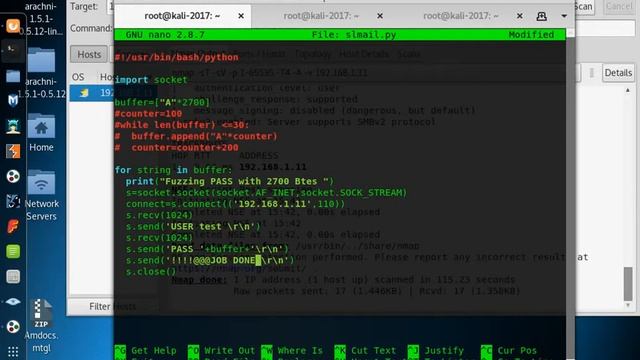Click the scroll-up arrow in Zenmap output
This screenshot has width=640, height=360.
tap(628, 90)
